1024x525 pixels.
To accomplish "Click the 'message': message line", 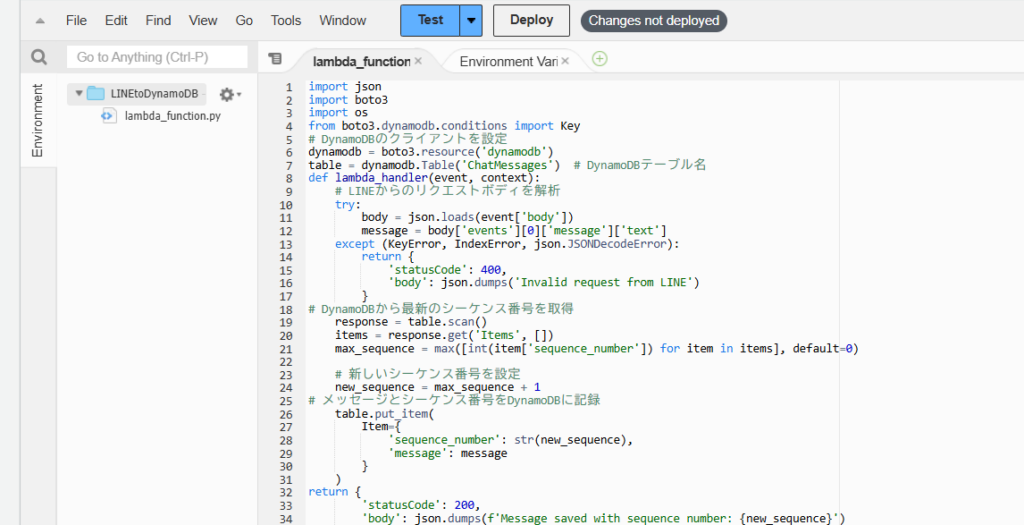I will (x=447, y=453).
